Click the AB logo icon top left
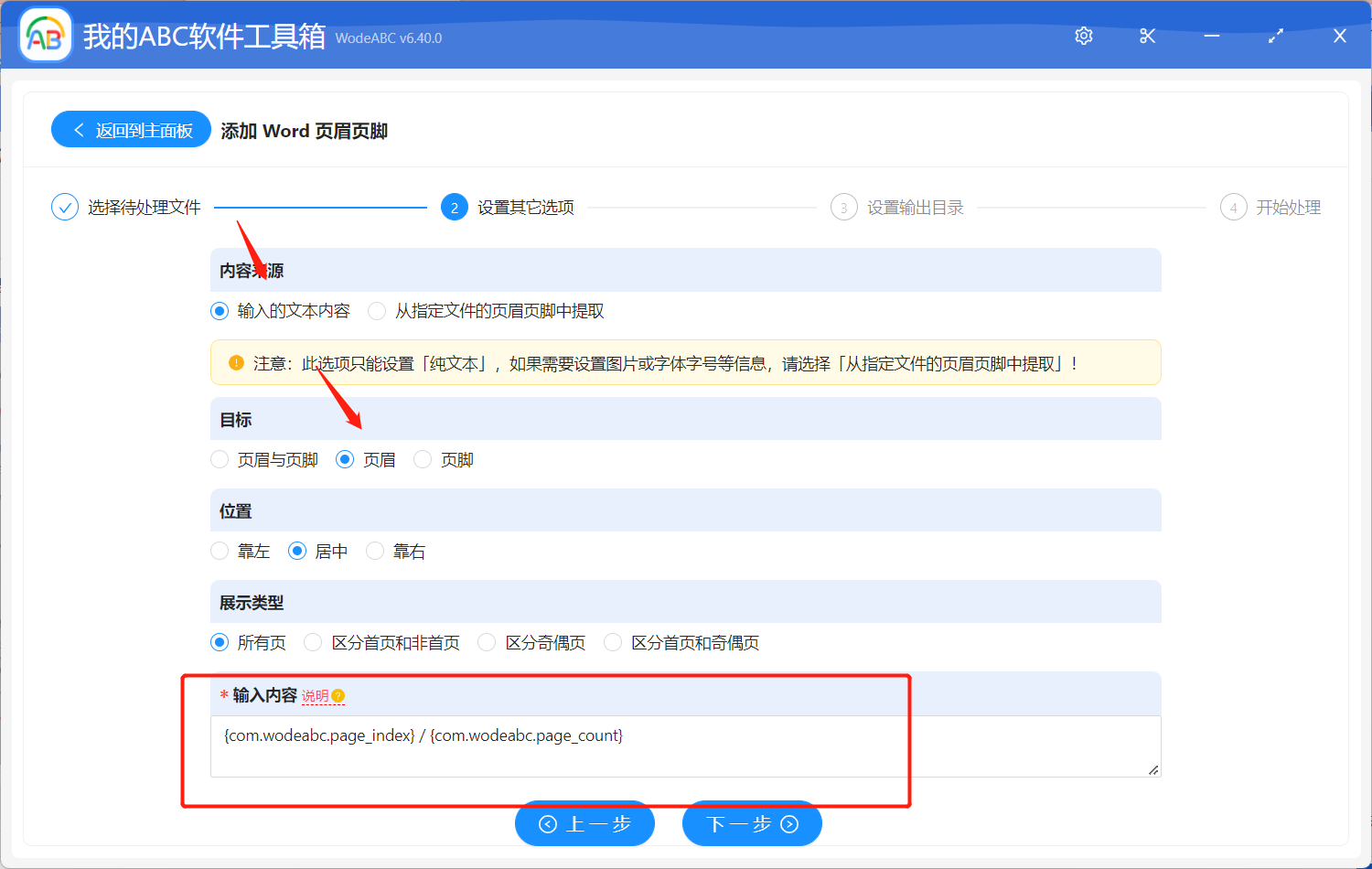Viewport: 1372px width, 869px height. pyautogui.click(x=45, y=34)
